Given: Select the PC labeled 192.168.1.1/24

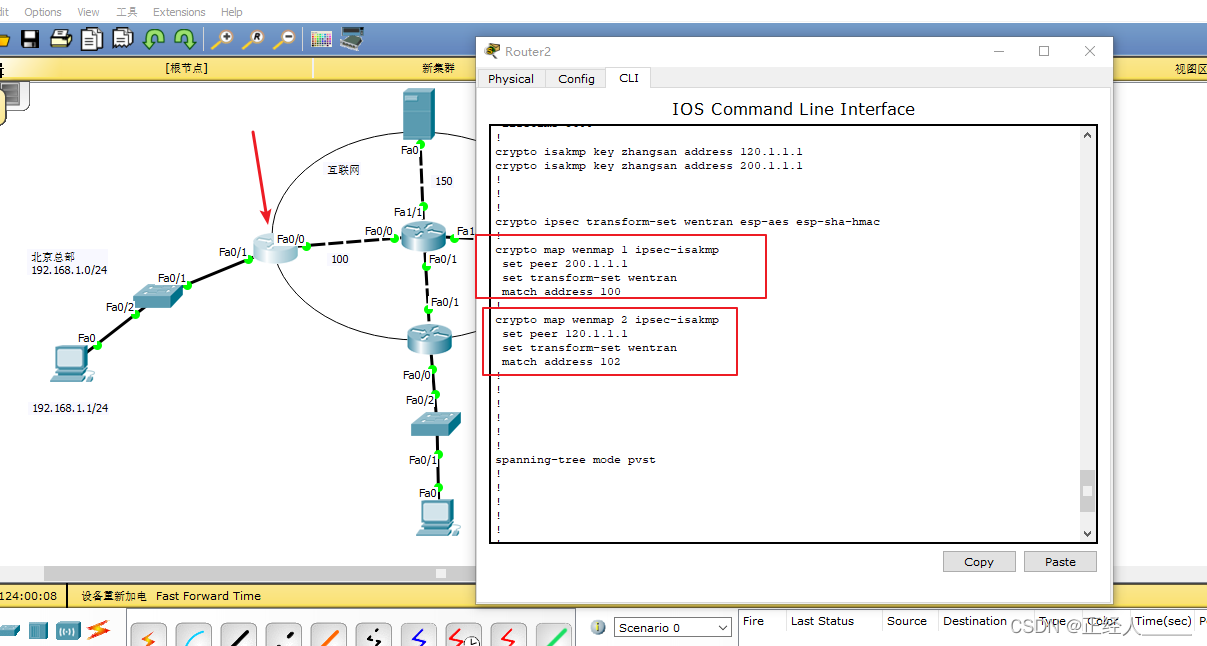Looking at the screenshot, I should click(72, 364).
